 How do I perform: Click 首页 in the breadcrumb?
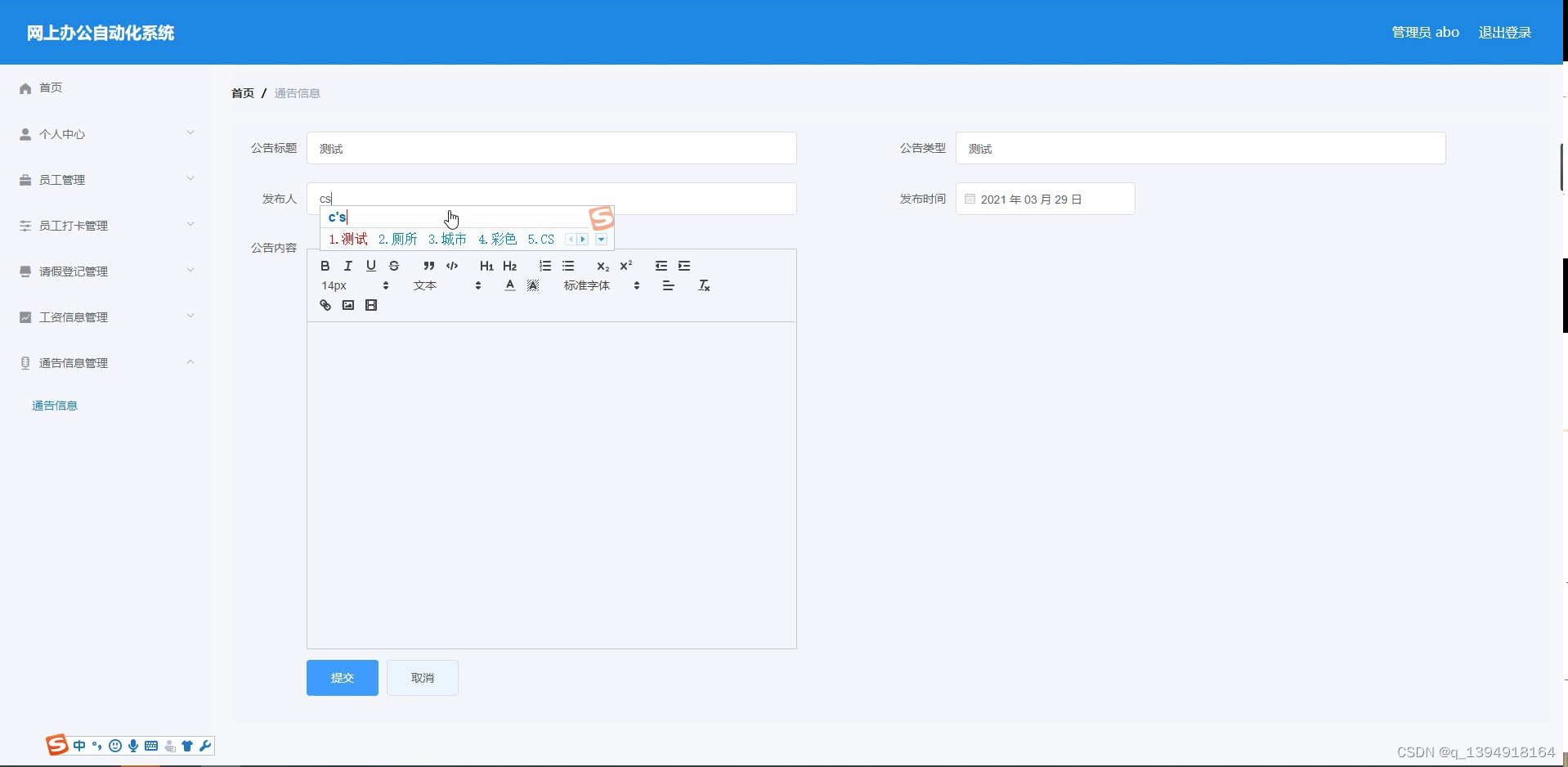(x=243, y=93)
